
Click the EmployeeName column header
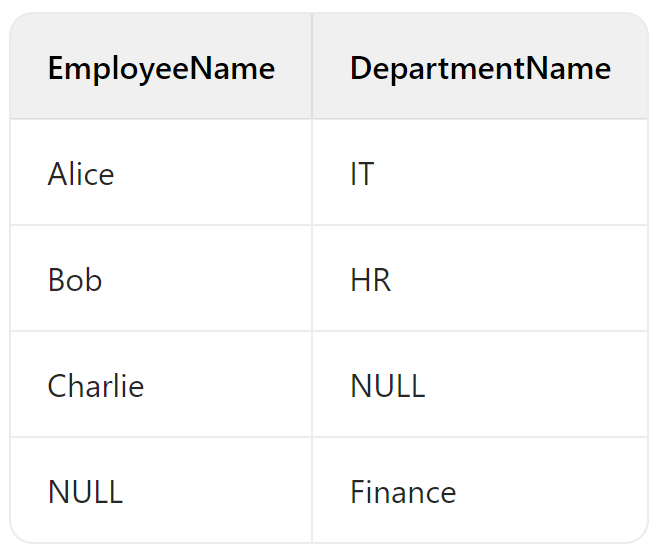(x=161, y=66)
